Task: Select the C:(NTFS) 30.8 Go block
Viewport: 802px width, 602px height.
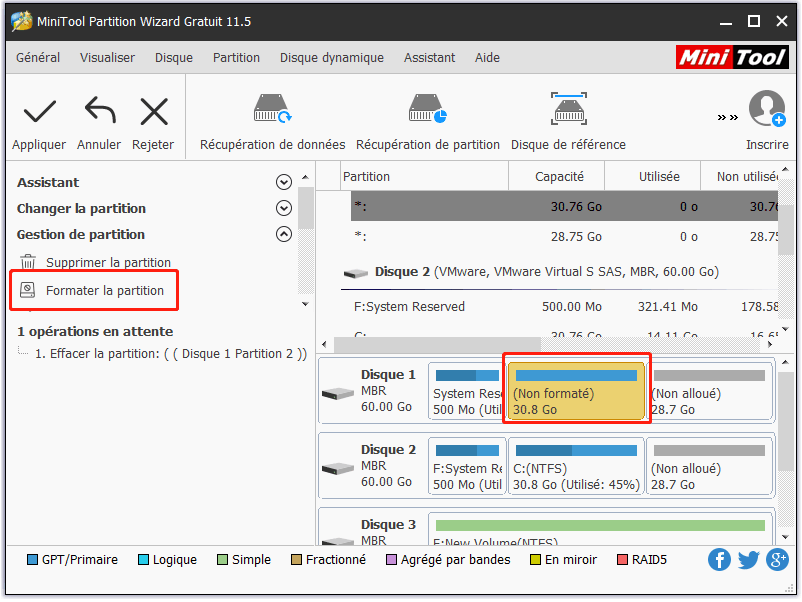Action: 576,466
